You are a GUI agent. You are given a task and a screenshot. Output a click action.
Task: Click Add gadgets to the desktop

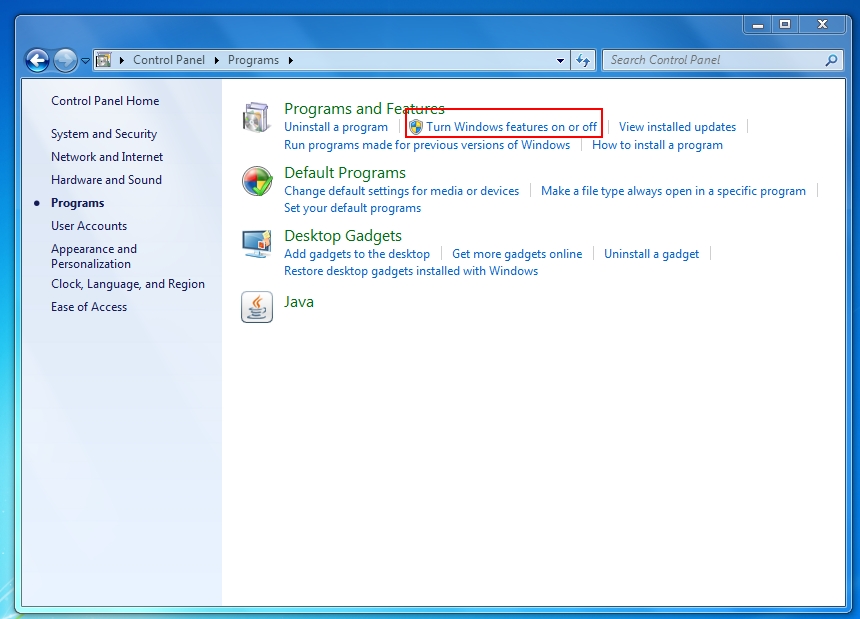tap(357, 254)
